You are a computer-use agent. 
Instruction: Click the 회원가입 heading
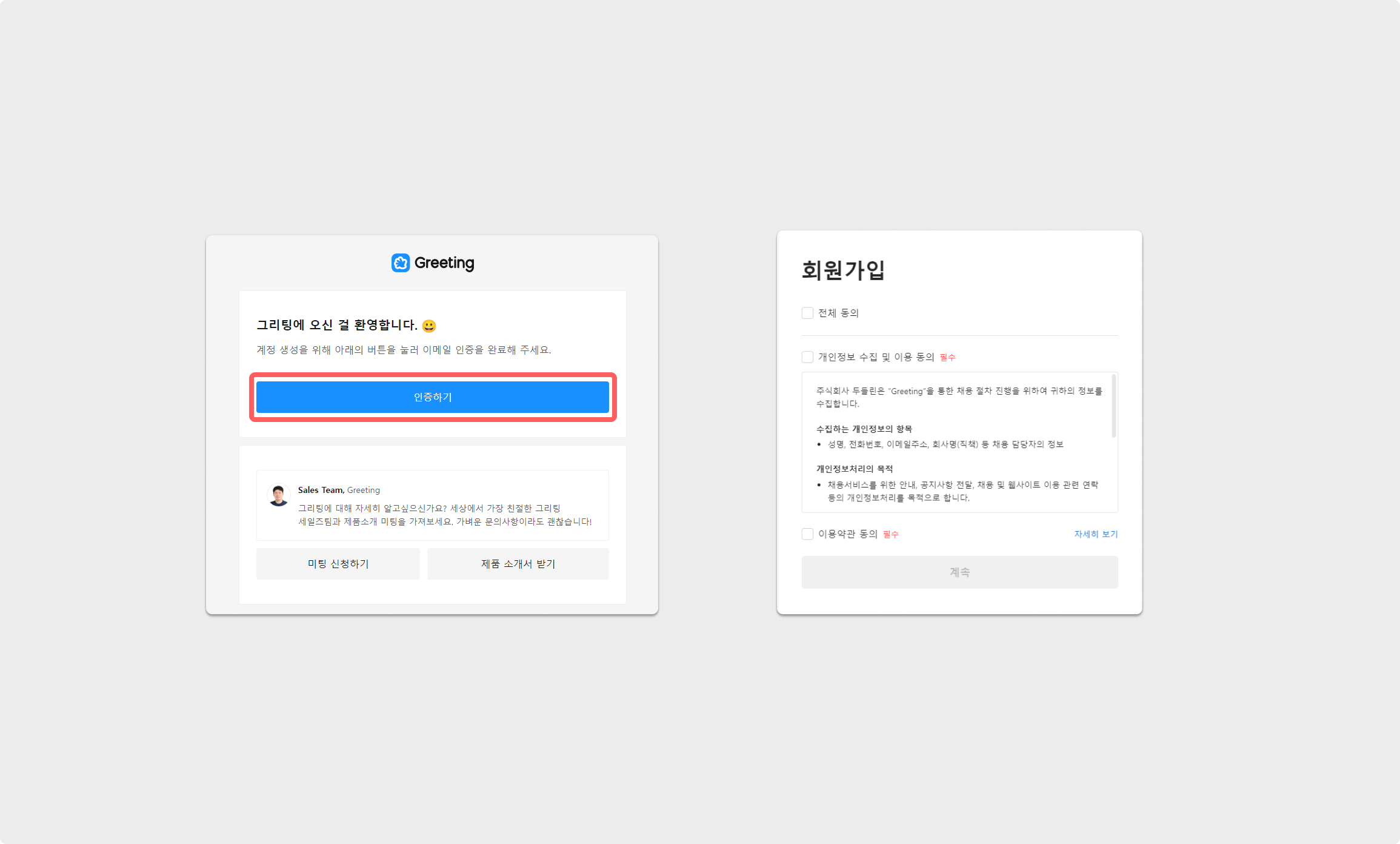point(843,270)
